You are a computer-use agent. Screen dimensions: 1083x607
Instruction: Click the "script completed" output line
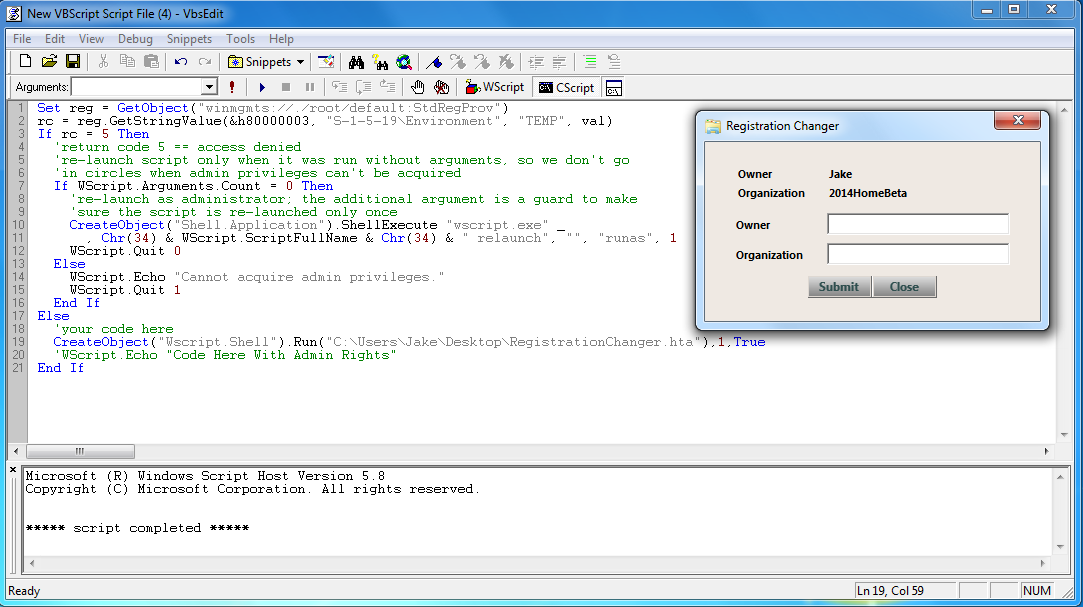tap(137, 528)
